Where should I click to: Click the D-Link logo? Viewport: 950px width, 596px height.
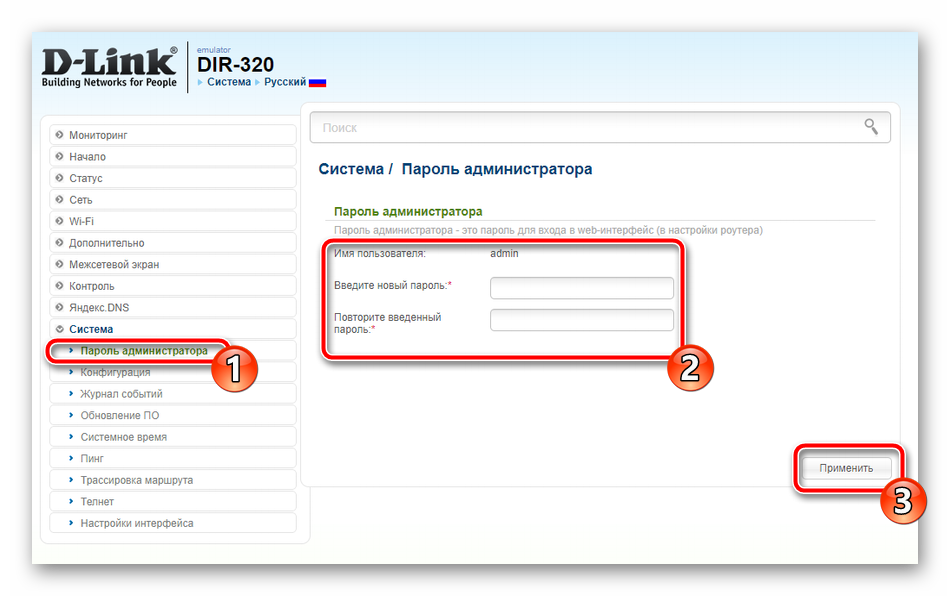click(x=109, y=67)
